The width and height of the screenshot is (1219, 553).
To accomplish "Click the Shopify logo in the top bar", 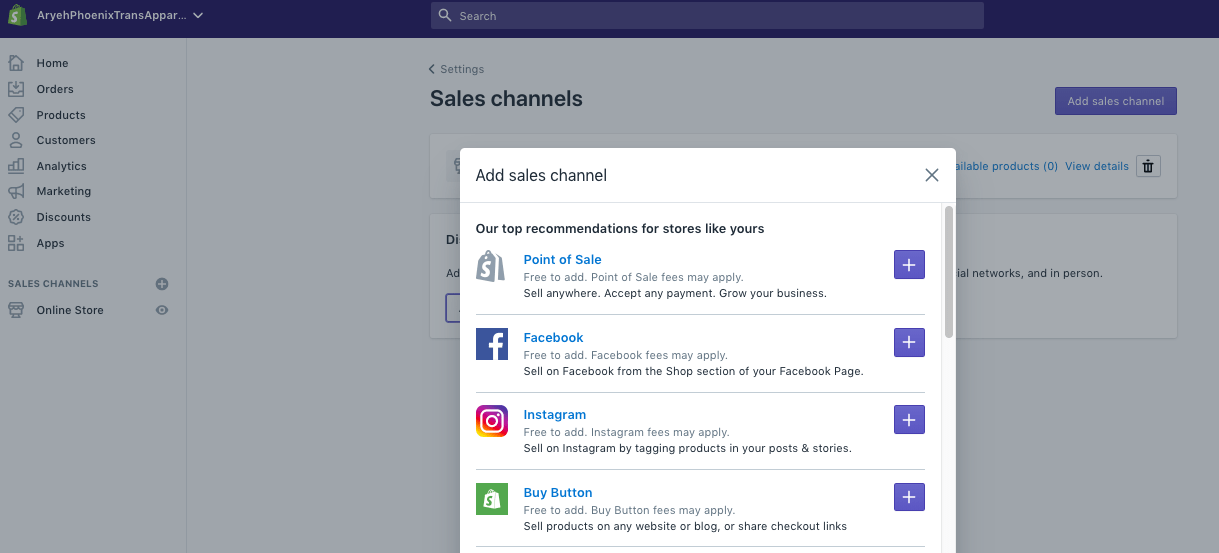I will (x=17, y=15).
